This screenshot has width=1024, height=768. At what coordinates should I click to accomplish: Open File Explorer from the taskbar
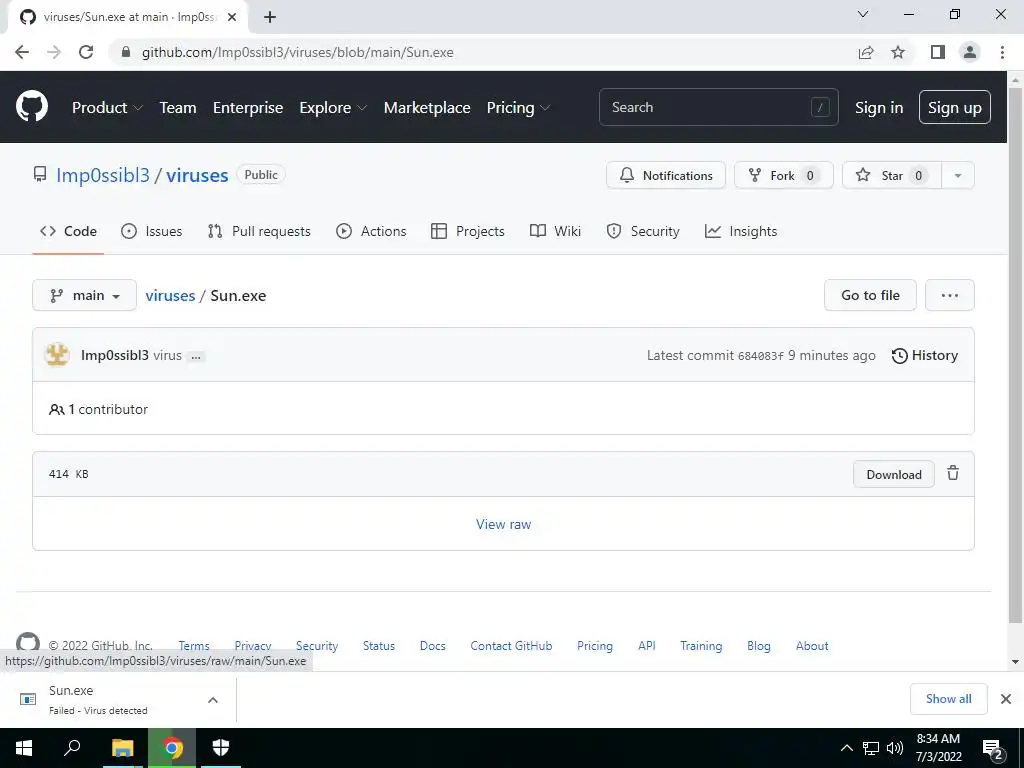(x=122, y=748)
